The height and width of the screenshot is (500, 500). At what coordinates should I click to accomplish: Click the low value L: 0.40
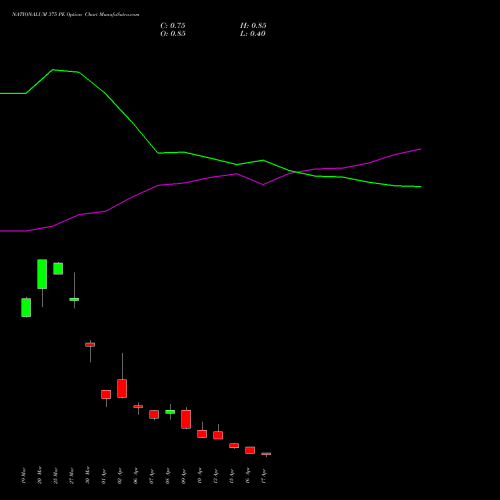click(x=253, y=34)
